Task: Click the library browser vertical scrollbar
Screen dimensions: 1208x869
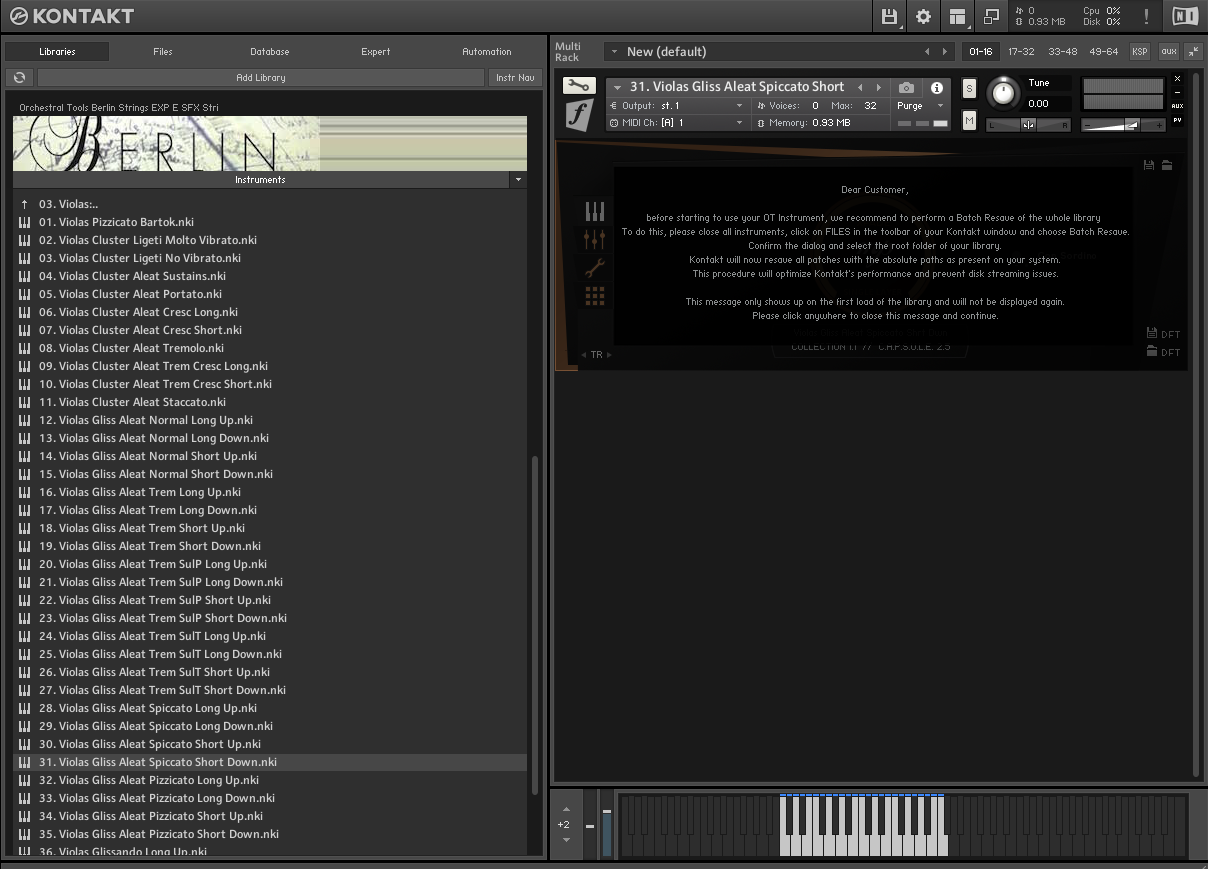Action: [x=534, y=625]
